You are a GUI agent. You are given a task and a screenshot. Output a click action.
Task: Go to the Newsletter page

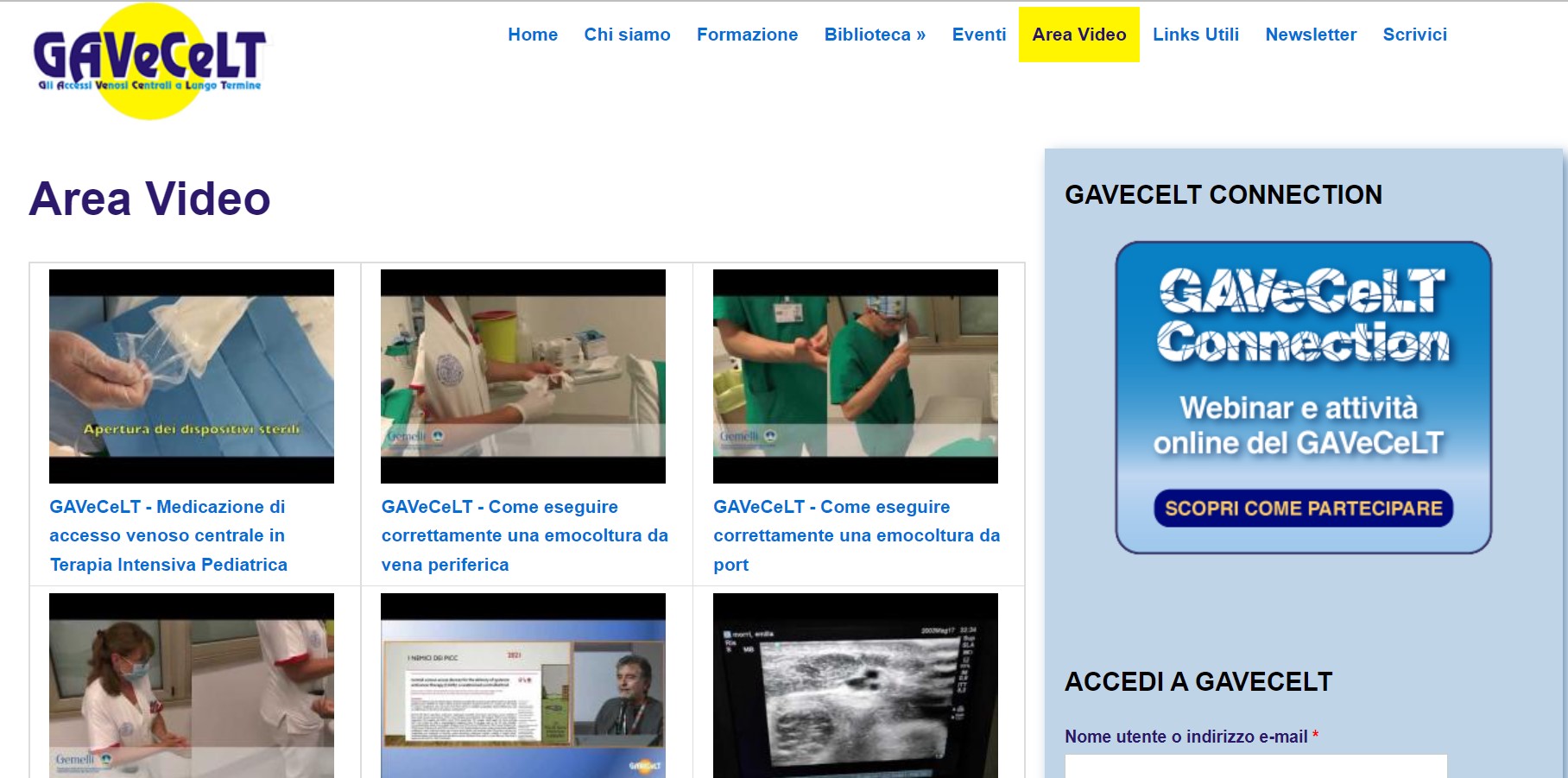(x=1310, y=35)
